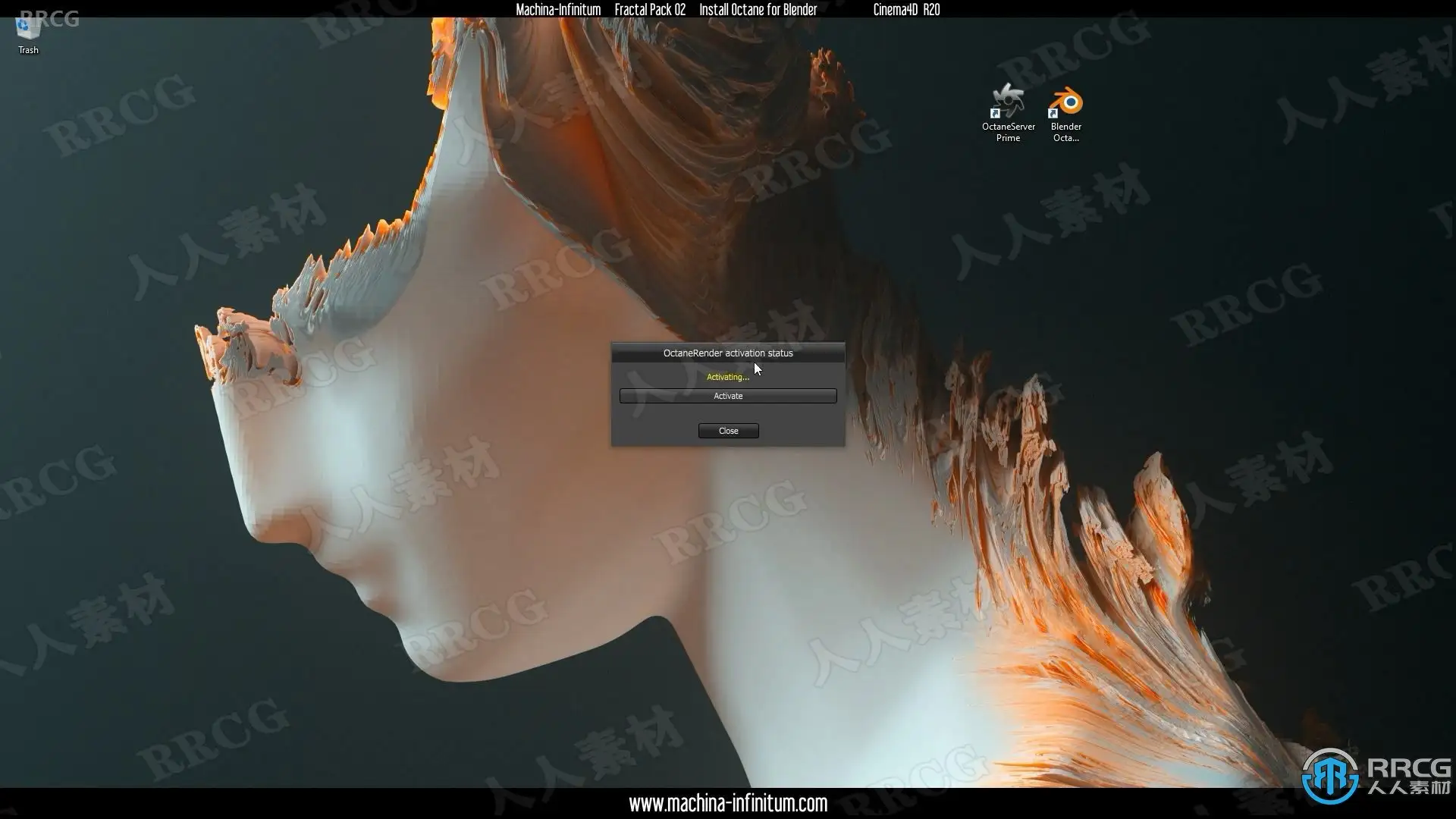The width and height of the screenshot is (1456, 819).
Task: Click the 'OctaneServer Prime' icon label
Action: point(1008,132)
